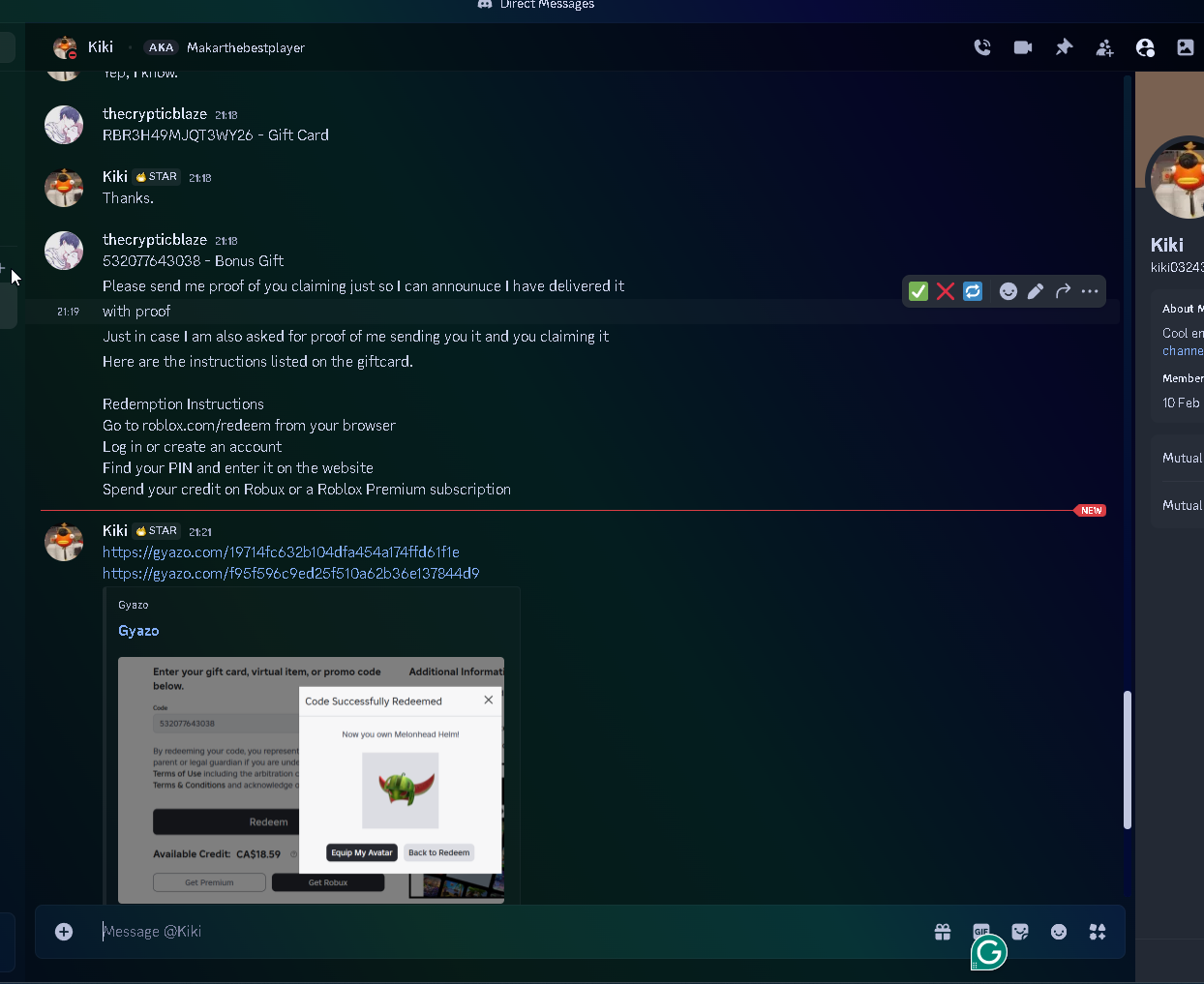1204x984 pixels.
Task: Start a voice call with Kiki
Action: (x=982, y=47)
